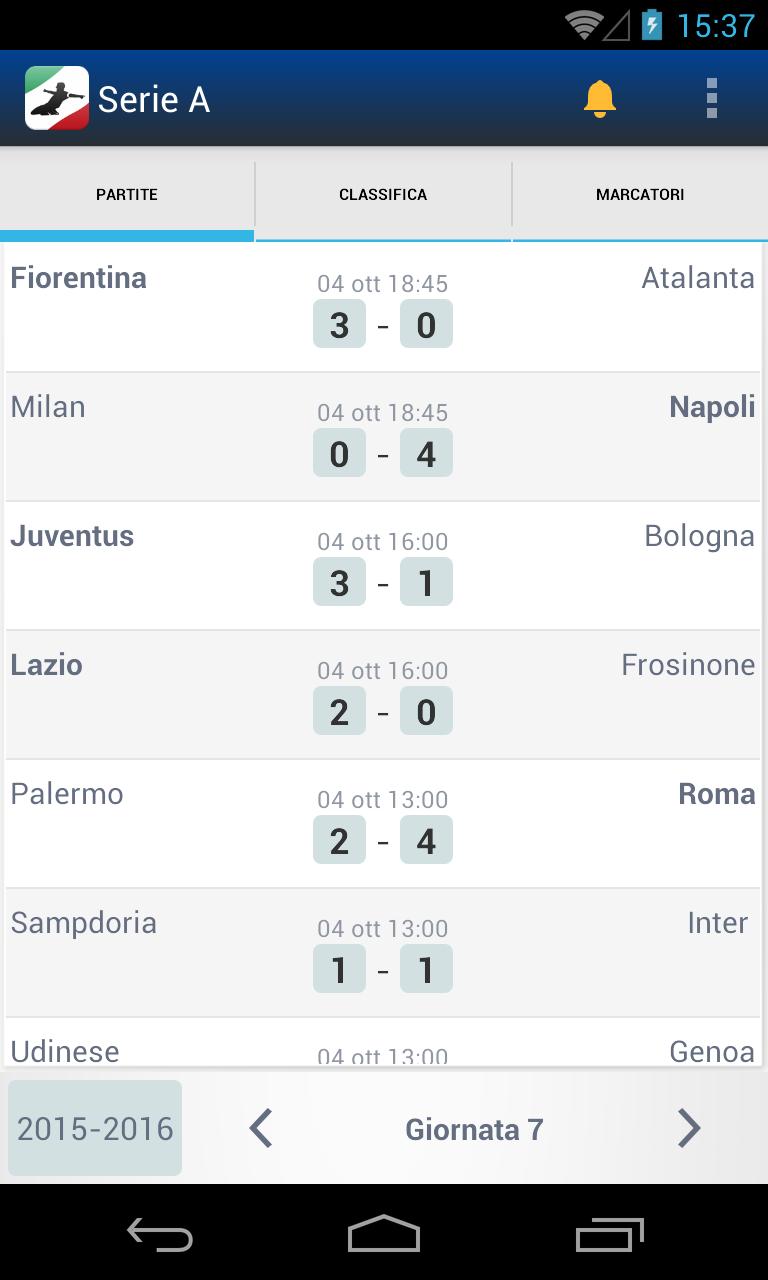Open the 2015-2016 season selector
Viewport: 768px width, 1280px height.
click(94, 1128)
